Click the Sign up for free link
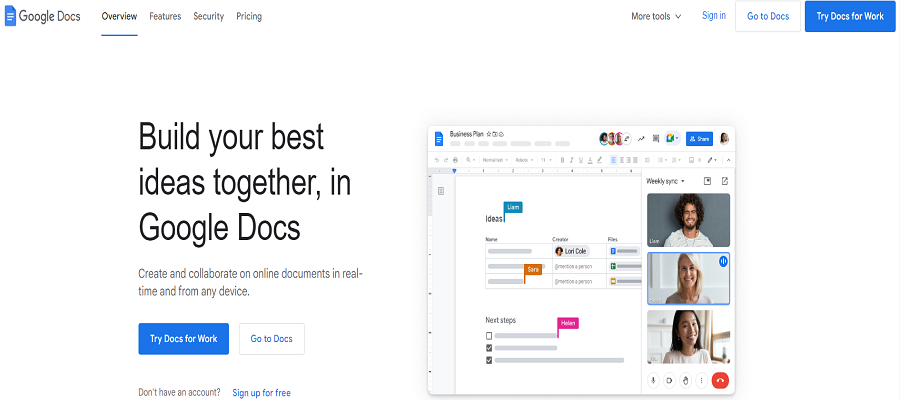Screen dimensions: 900x400 262,393
